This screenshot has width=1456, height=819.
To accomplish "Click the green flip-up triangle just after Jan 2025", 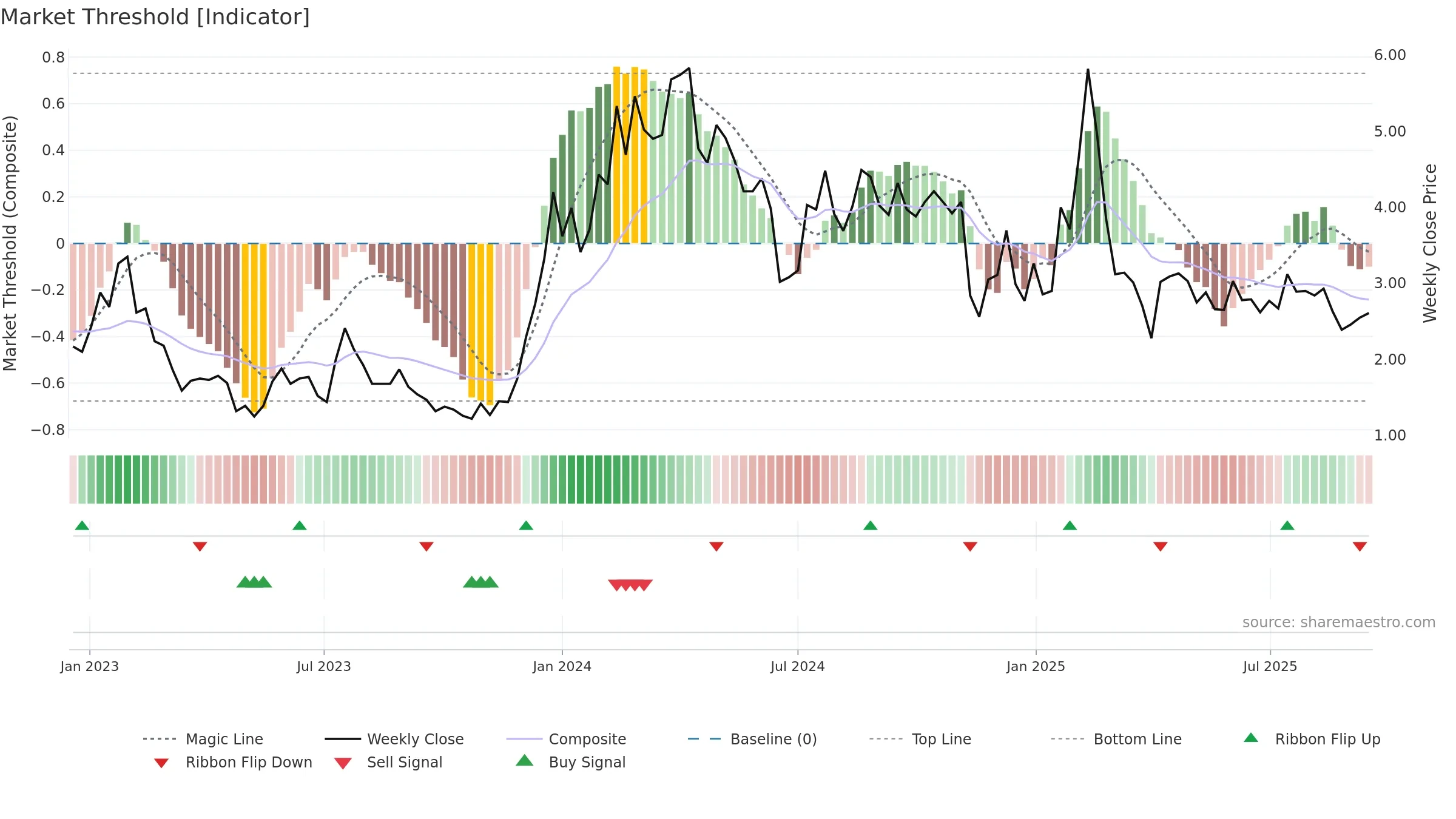I will point(1070,525).
